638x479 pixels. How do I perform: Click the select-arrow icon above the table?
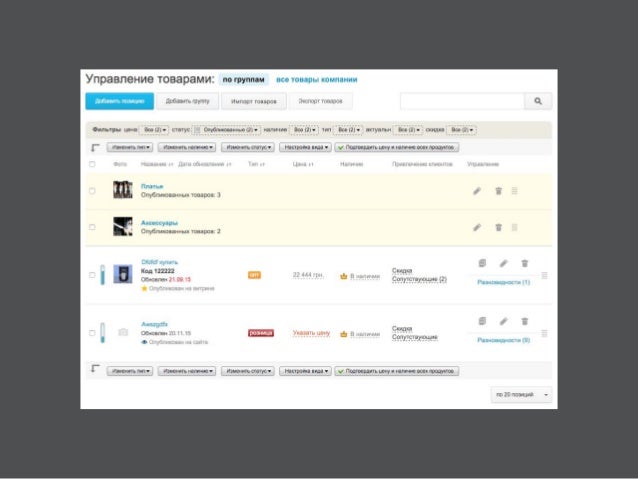coord(95,147)
